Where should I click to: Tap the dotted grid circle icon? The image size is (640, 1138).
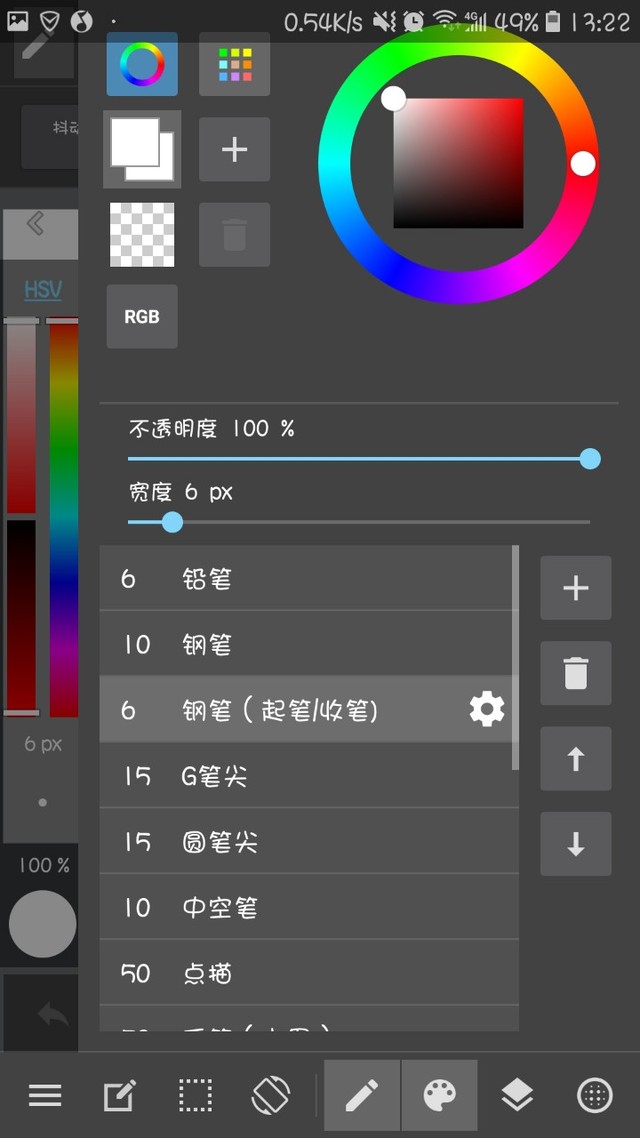pos(595,1096)
